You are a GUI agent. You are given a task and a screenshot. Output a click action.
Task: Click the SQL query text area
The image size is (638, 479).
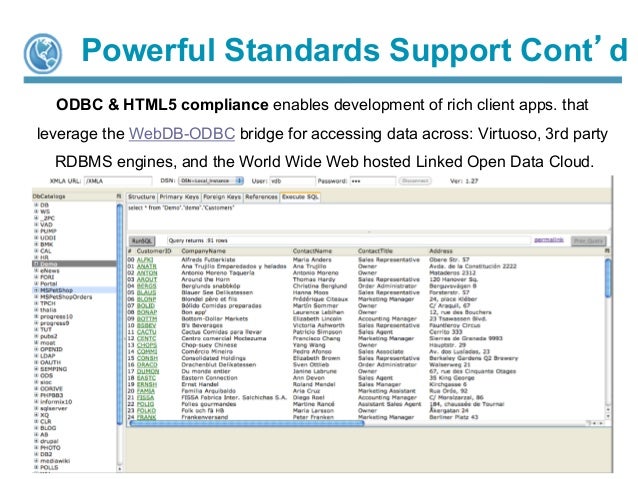(368, 217)
